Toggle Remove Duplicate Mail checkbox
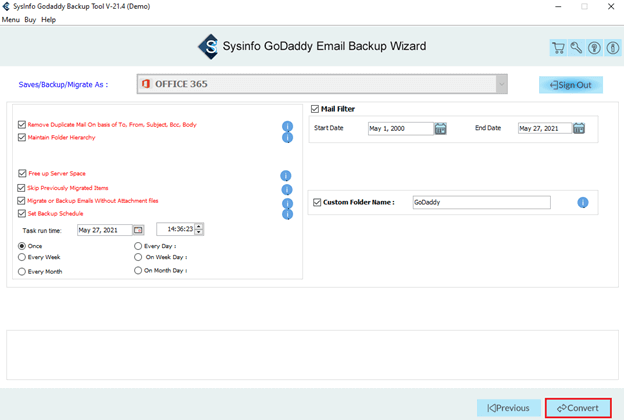Image resolution: width=624 pixels, height=420 pixels. (x=22, y=125)
